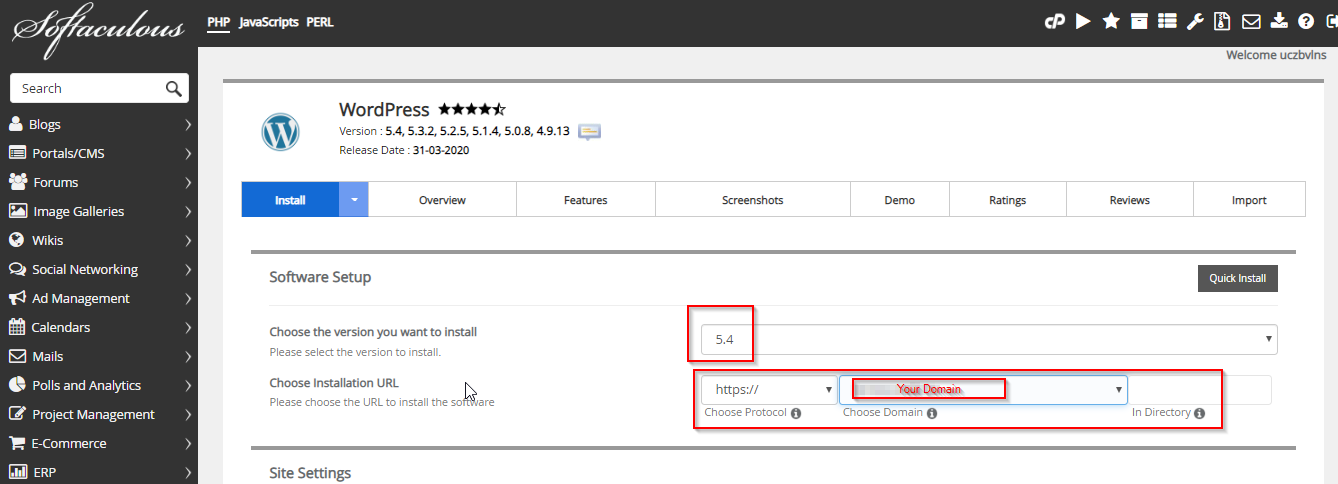Select the PHP scripts menu
This screenshot has width=1338, height=484.
tap(219, 21)
